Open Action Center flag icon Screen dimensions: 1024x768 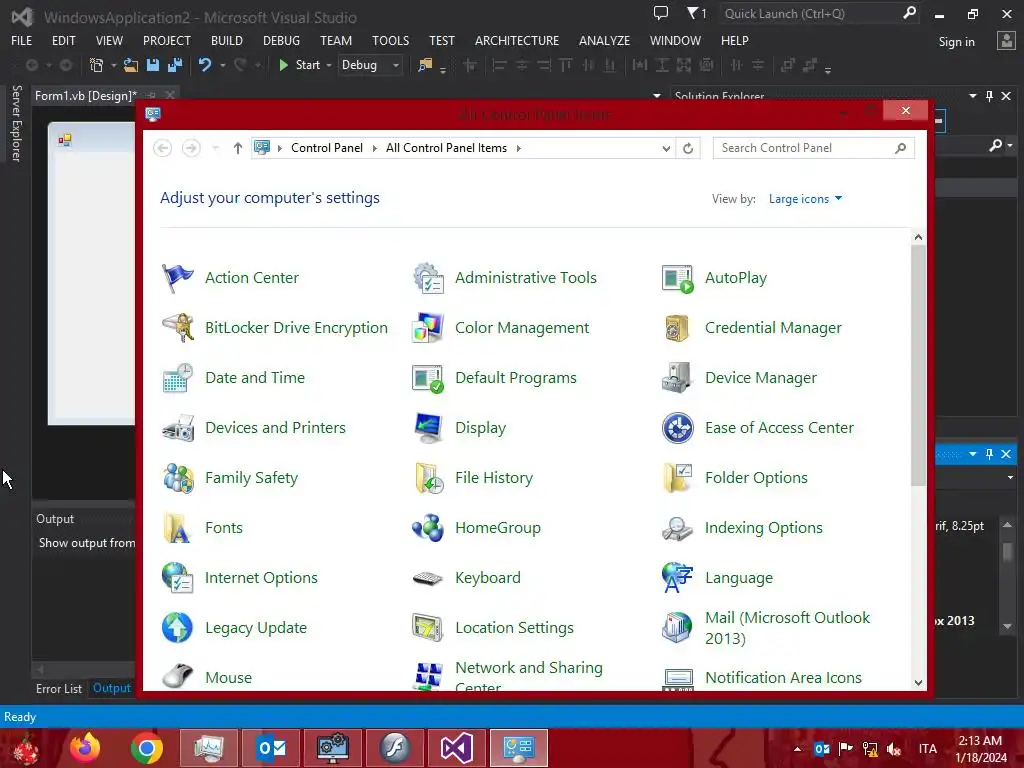(x=177, y=278)
